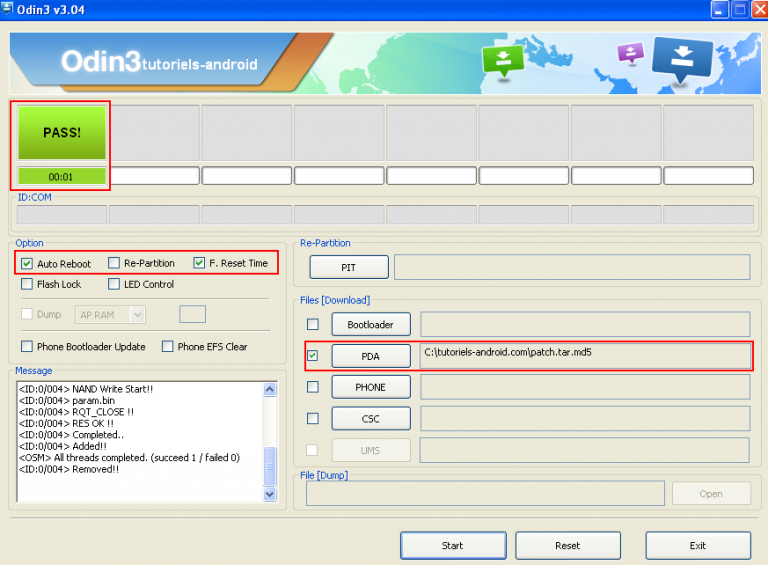Click the Bootloader file button
The image size is (768, 565).
tap(371, 325)
